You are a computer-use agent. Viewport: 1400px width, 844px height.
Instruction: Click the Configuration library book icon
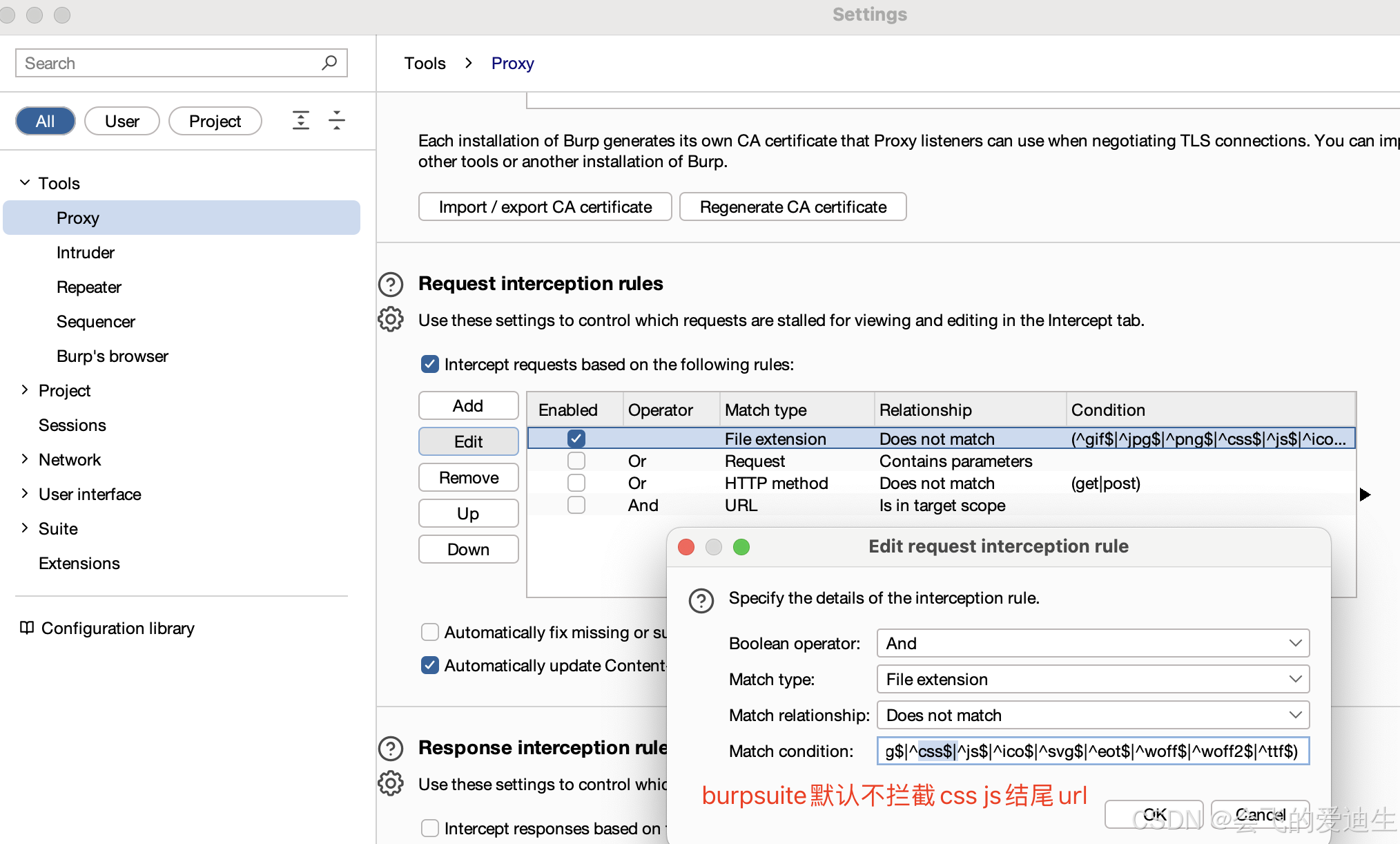pyautogui.click(x=27, y=628)
